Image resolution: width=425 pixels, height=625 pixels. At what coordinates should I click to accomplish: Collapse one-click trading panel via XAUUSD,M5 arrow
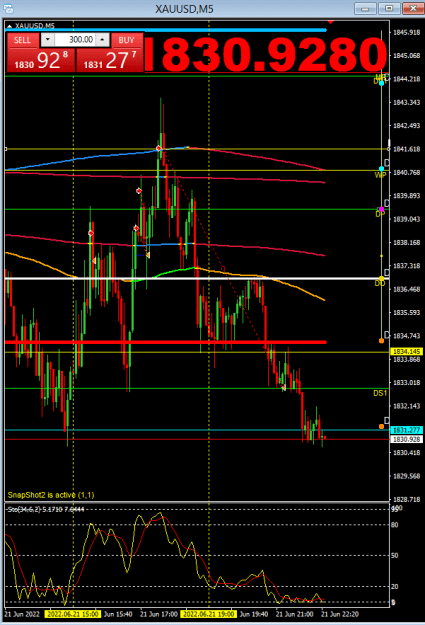coord(10,26)
